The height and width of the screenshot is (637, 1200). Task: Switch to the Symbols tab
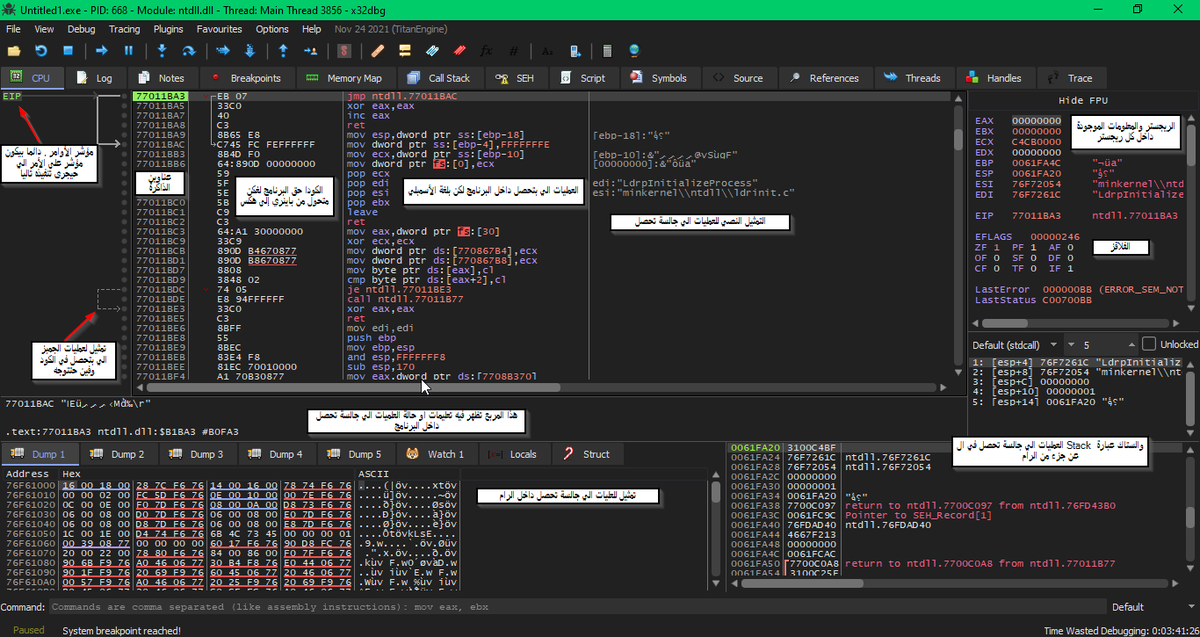click(659, 78)
